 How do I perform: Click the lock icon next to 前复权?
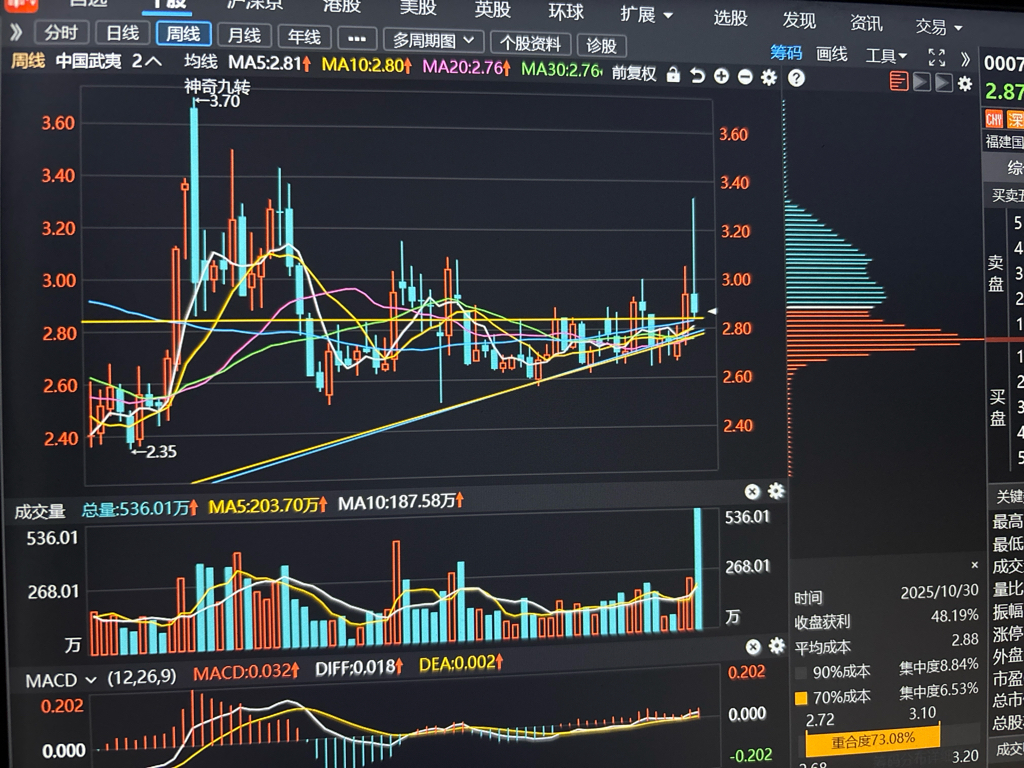coord(673,74)
